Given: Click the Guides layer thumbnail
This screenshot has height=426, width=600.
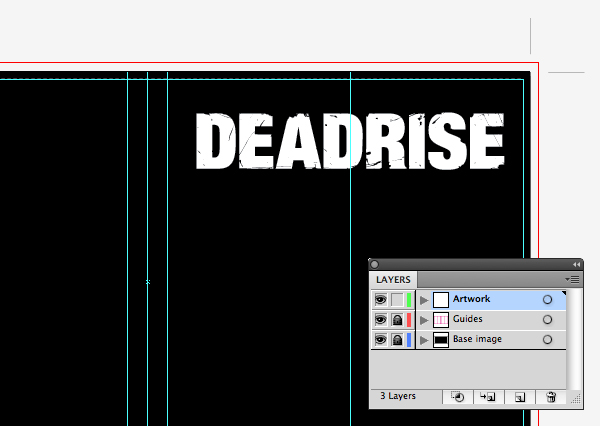Looking at the screenshot, I should pos(441,320).
